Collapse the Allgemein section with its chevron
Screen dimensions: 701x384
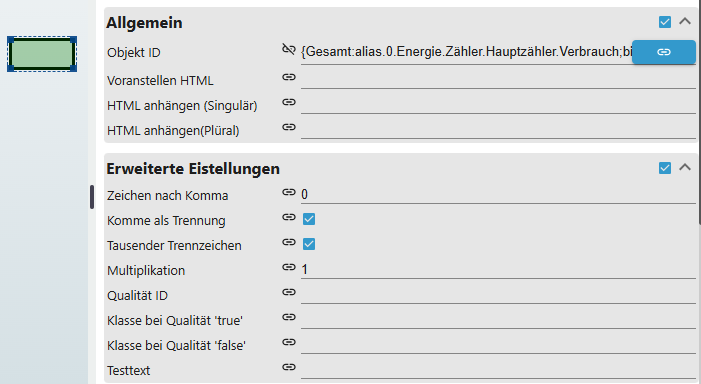685,21
